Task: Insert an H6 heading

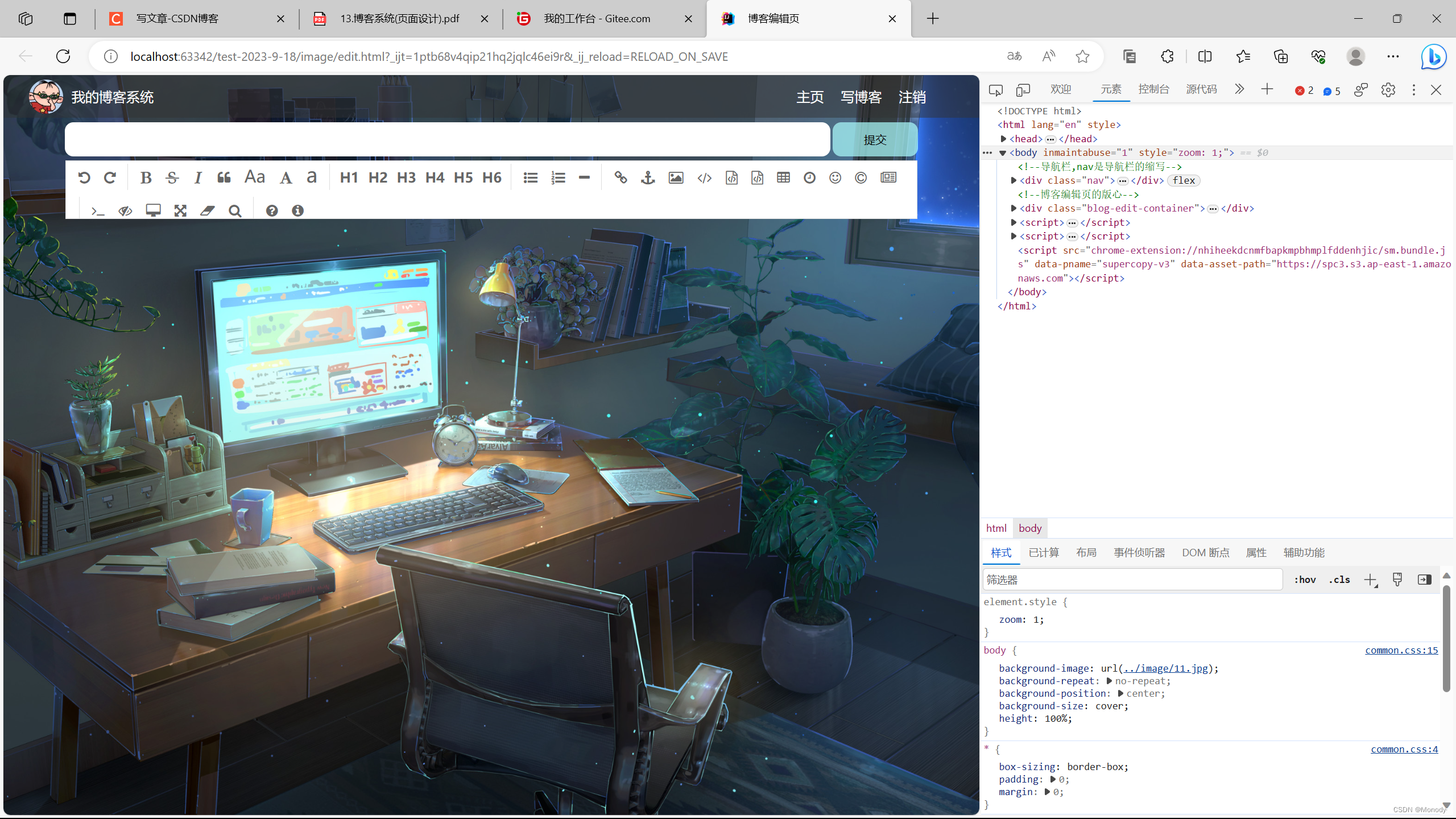Action: pos(492,177)
